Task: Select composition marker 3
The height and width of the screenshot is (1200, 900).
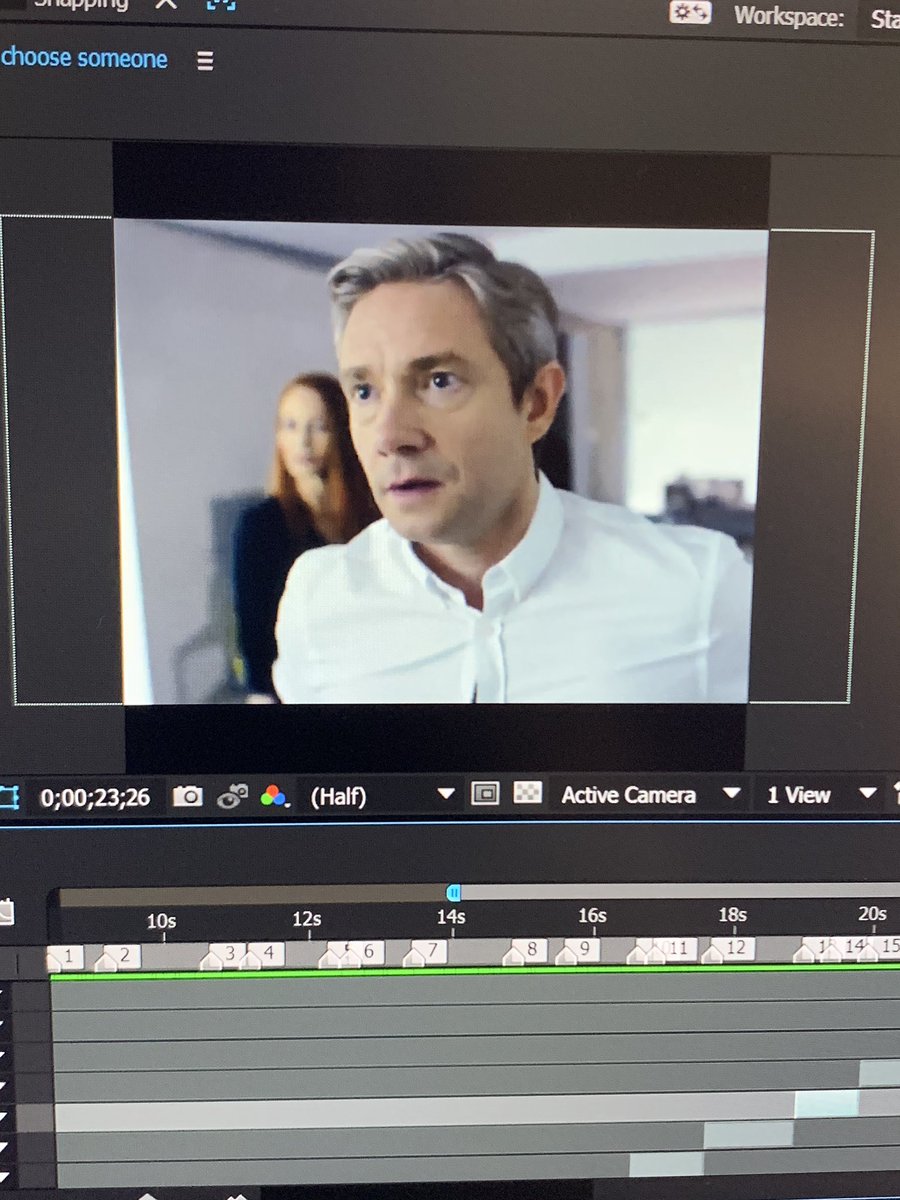Action: click(x=222, y=954)
